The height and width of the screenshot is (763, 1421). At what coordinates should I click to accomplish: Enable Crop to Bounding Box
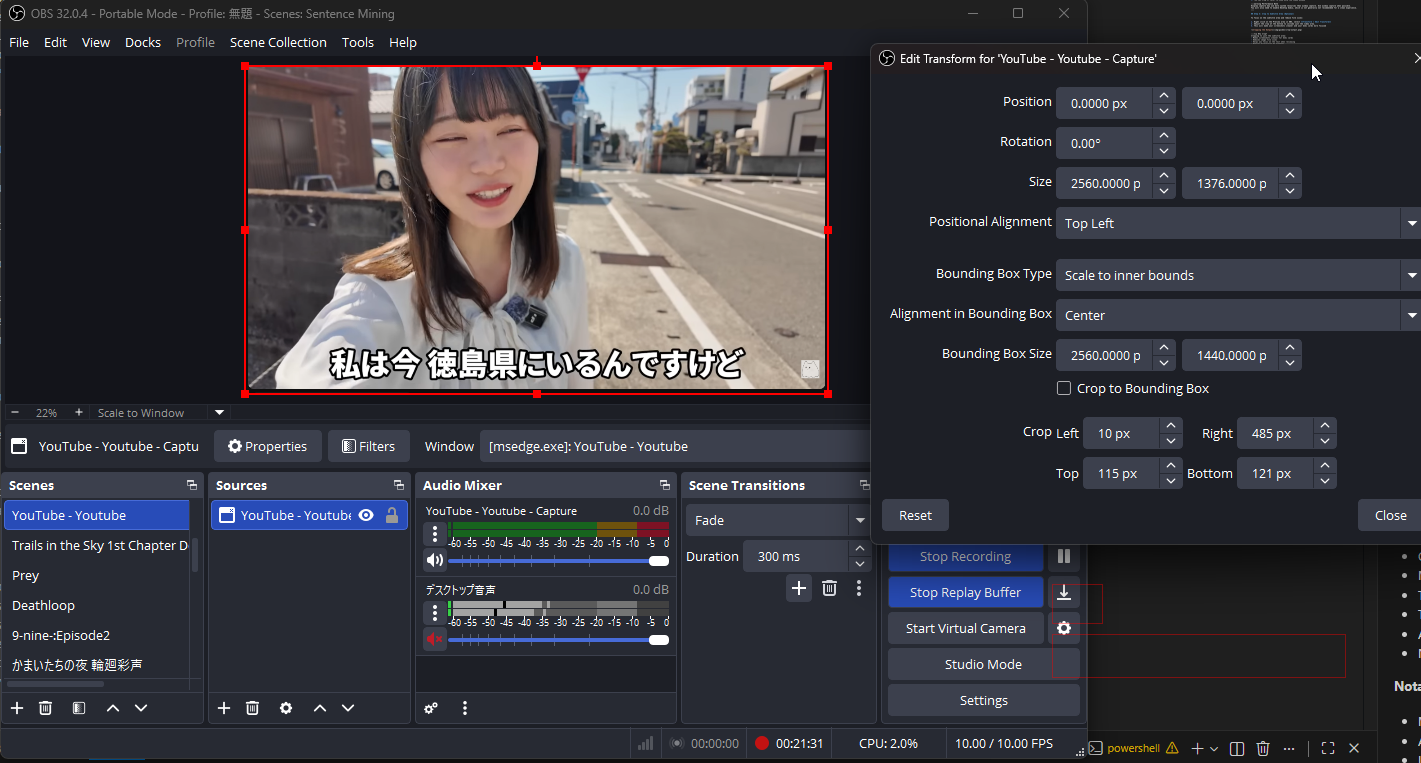tap(1065, 388)
